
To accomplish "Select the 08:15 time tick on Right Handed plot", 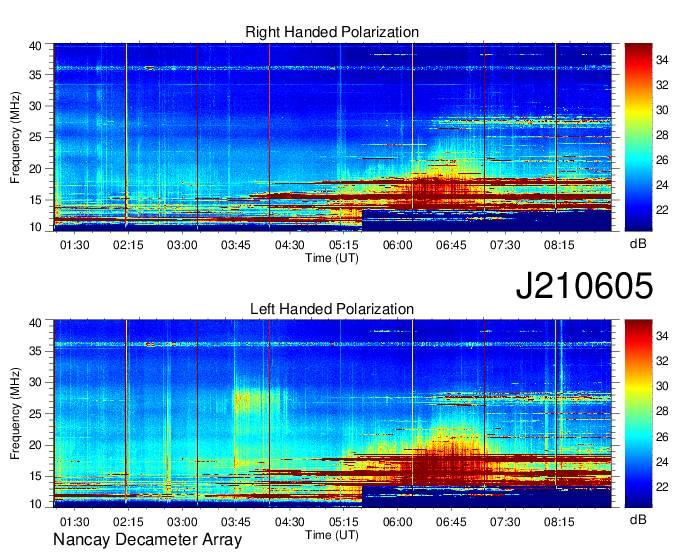I will point(559,245).
